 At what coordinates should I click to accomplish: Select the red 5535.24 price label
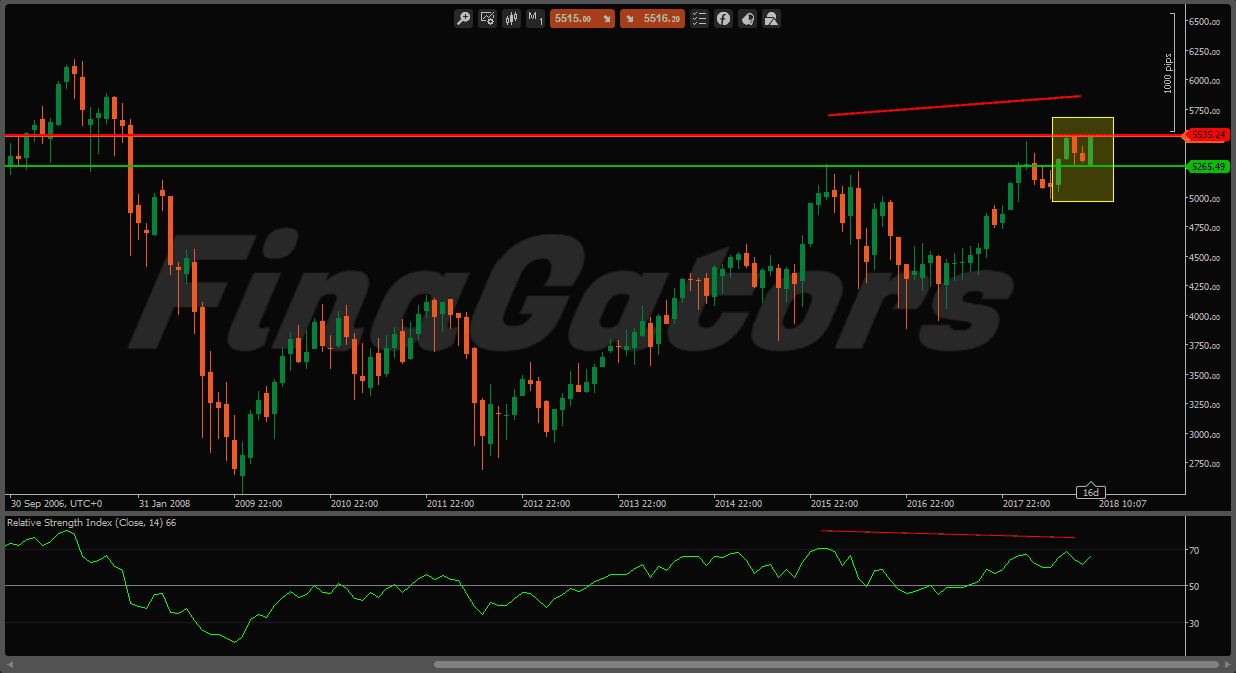tap(1206, 135)
